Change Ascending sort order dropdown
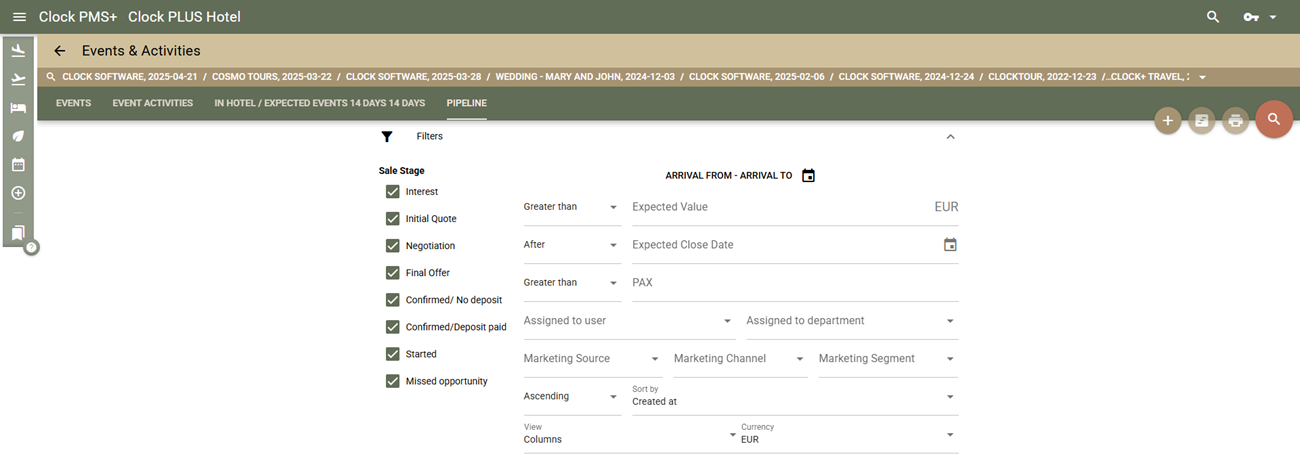Image resolution: width=1300 pixels, height=465 pixels. point(572,397)
